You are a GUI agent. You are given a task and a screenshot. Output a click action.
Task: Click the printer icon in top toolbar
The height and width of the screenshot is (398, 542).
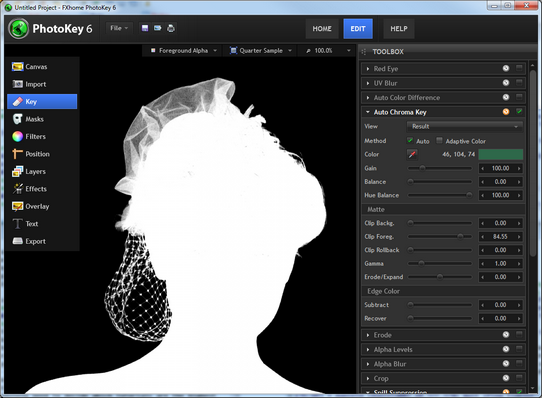[171, 28]
